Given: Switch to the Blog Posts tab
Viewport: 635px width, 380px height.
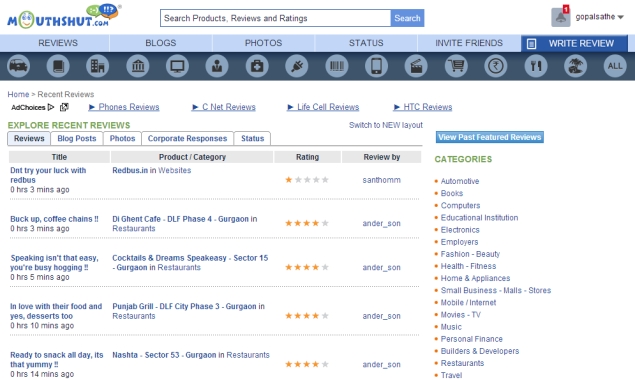Looking at the screenshot, I should 77,139.
